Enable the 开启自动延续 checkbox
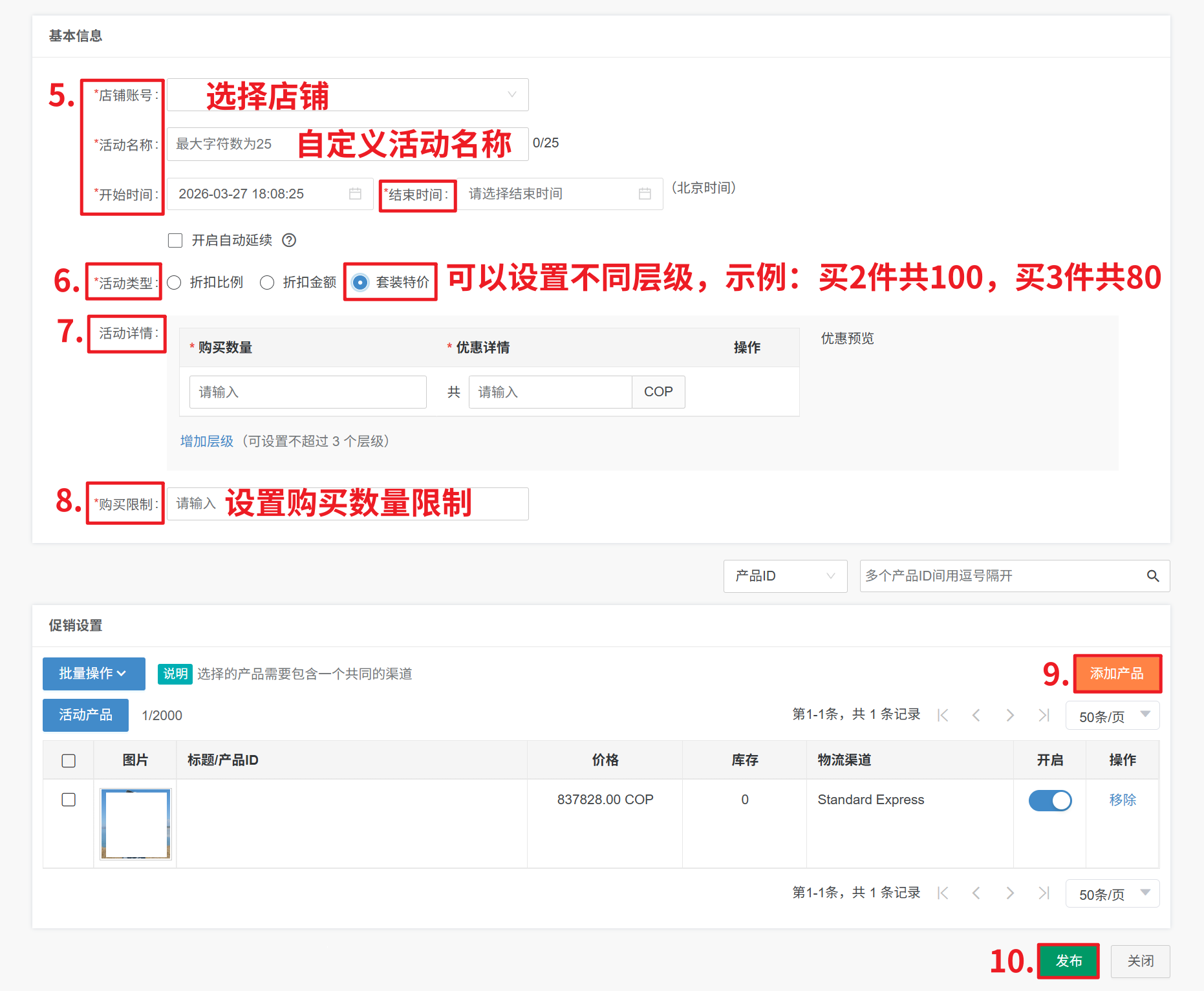Viewport: 1204px width, 991px height. (175, 240)
